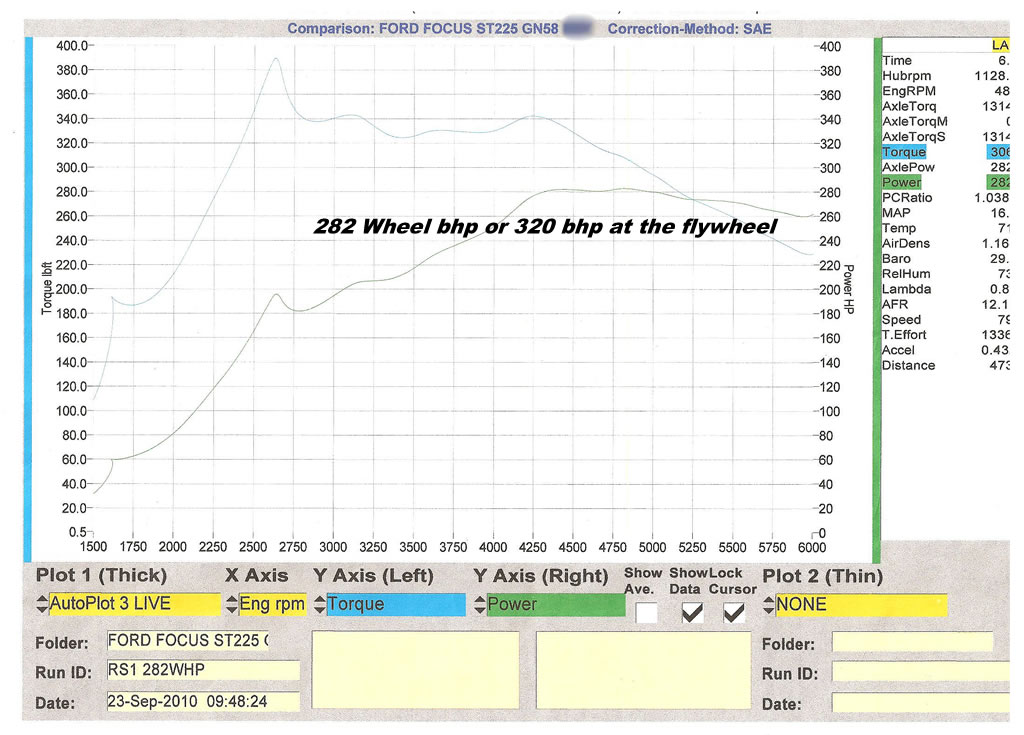The image size is (1024, 735).
Task: Open the Y Axis Left Torque selector
Action: point(390,604)
